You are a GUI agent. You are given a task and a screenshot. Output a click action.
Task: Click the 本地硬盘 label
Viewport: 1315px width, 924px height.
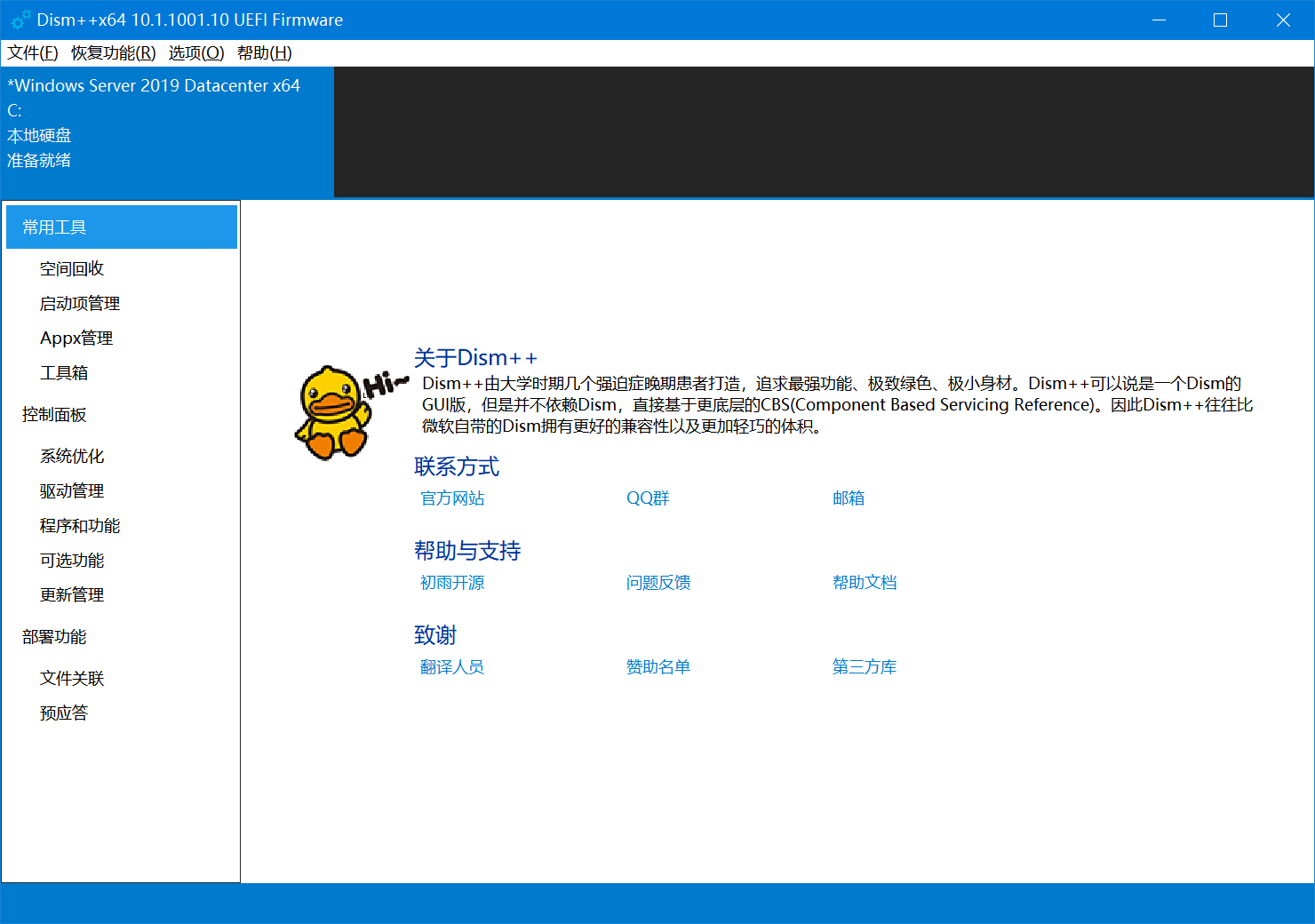click(x=39, y=135)
